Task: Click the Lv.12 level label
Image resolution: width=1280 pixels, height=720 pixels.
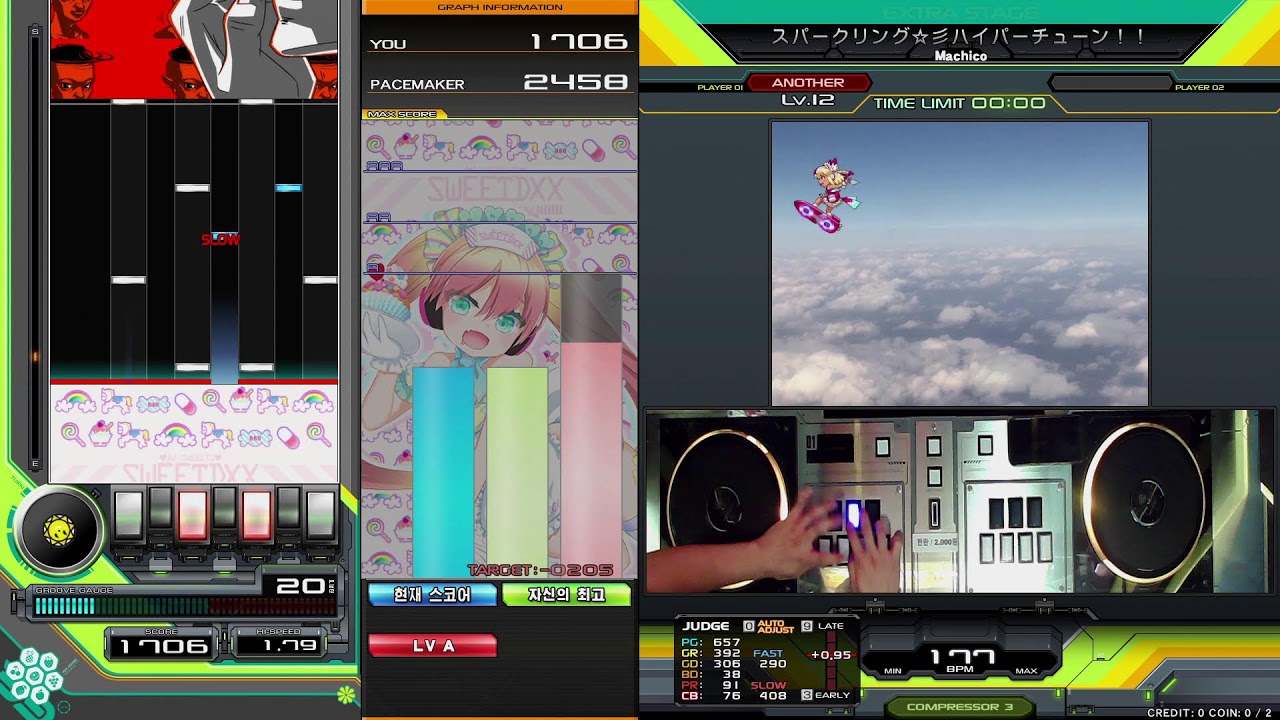Action: (808, 100)
